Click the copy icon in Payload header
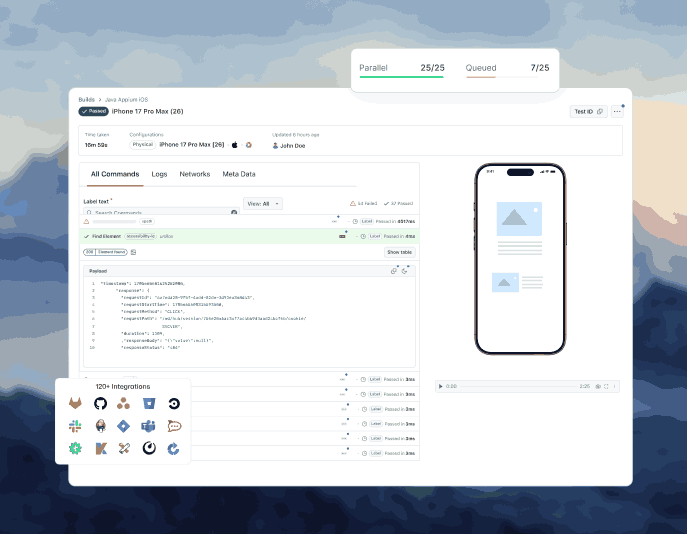Image resolution: width=687 pixels, height=534 pixels. point(393,271)
